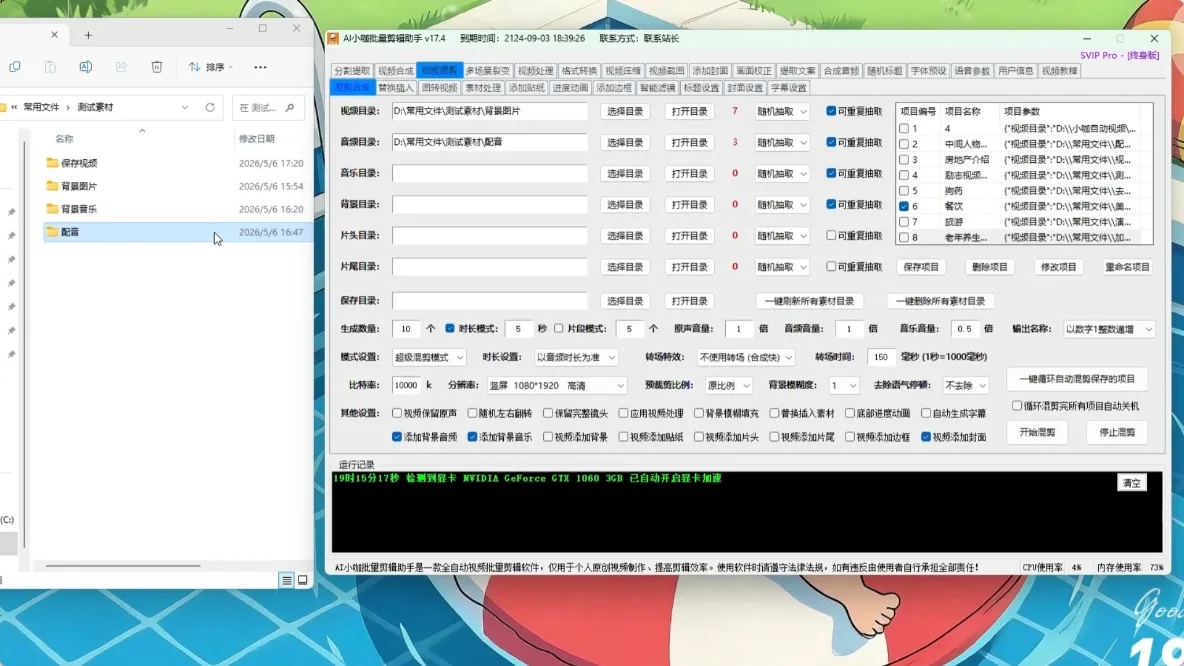
Task: Switch to 字幕设置 sub-tab
Action: click(x=789, y=88)
